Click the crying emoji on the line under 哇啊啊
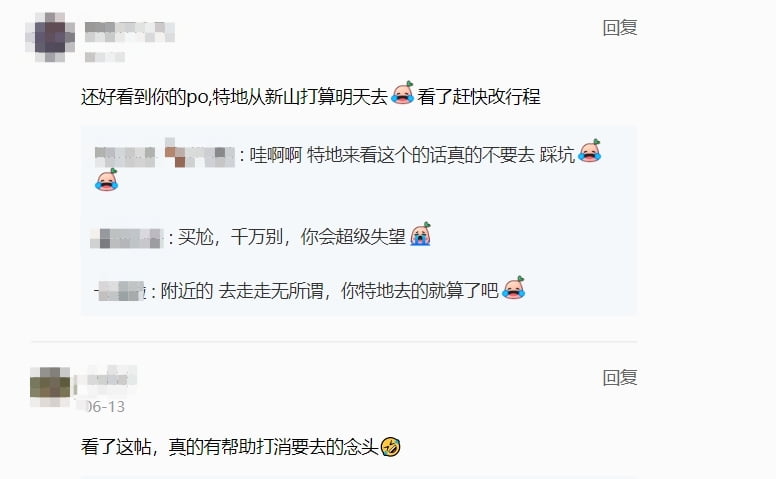Screen dimensions: 776x479 106,180
